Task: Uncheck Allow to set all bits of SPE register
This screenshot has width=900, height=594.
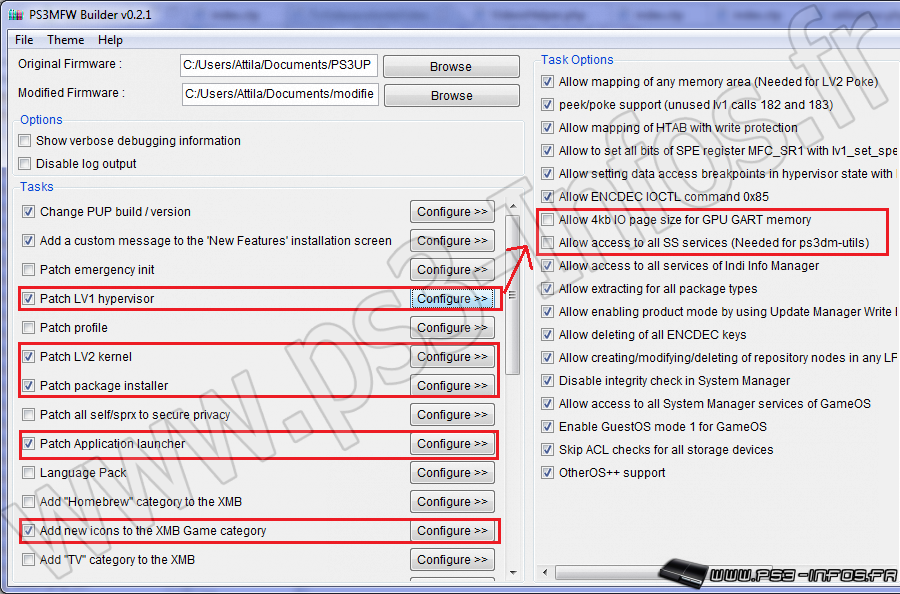Action: (x=548, y=150)
